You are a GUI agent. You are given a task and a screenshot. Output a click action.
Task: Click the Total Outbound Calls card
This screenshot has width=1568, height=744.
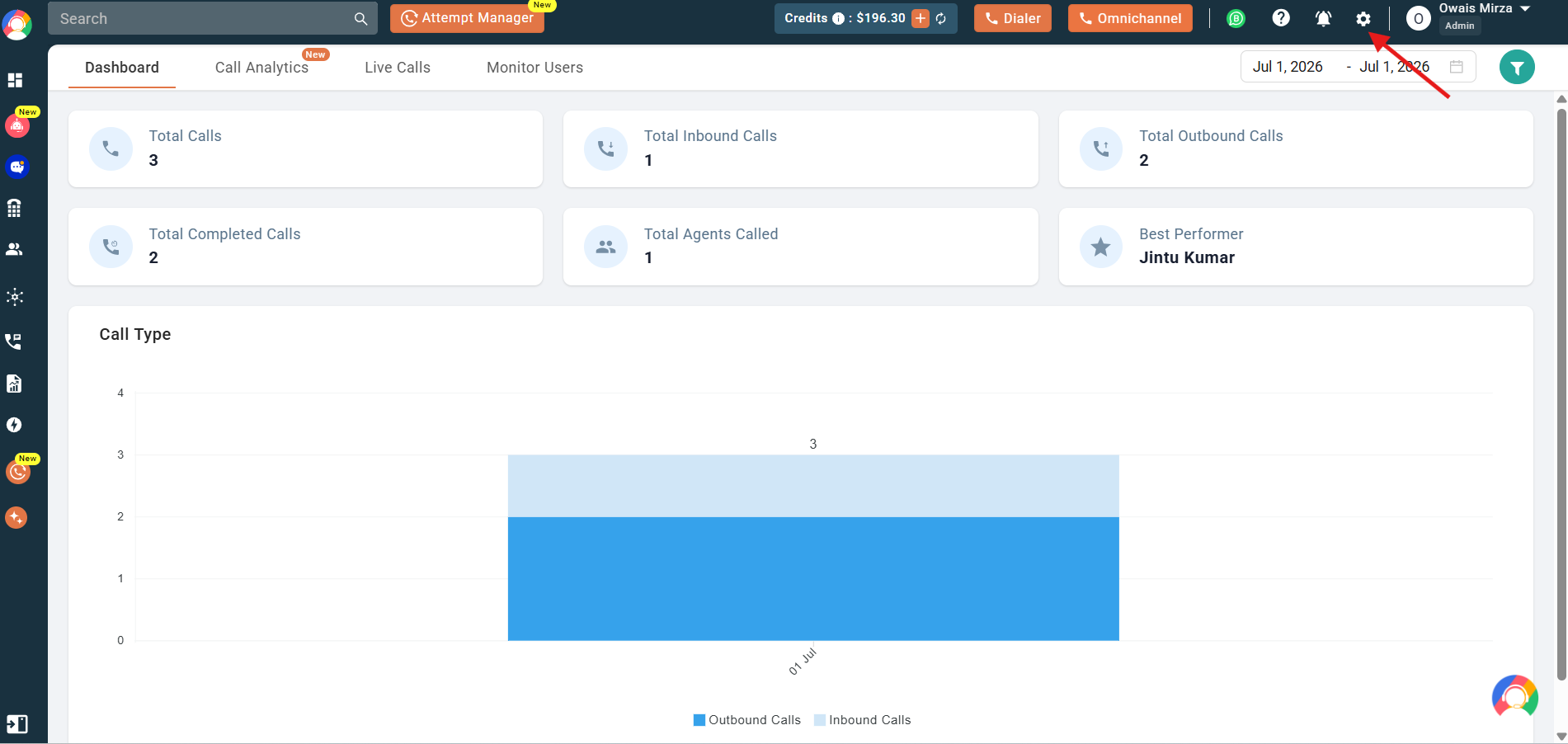(x=1296, y=149)
